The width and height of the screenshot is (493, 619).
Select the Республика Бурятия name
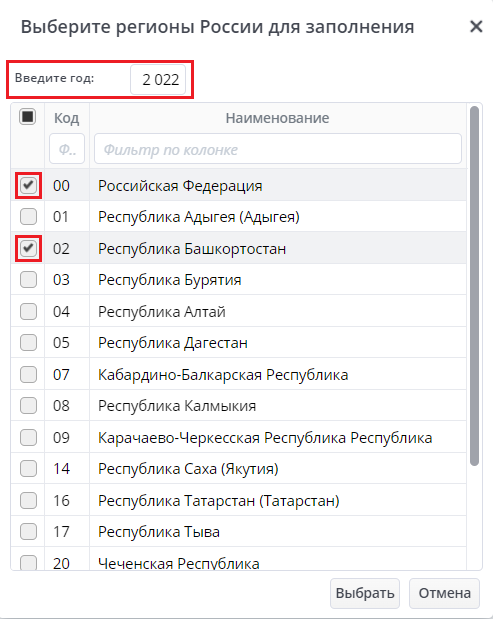pyautogui.click(x=170, y=280)
